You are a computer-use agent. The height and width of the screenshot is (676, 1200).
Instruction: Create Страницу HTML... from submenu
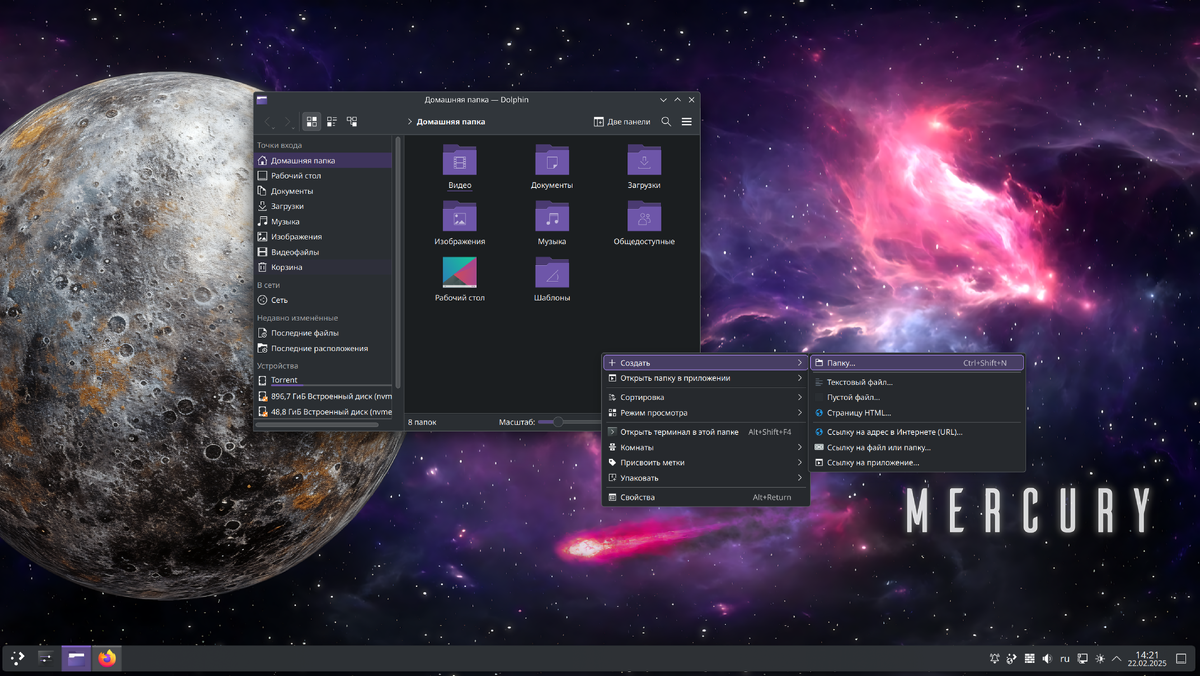pos(917,412)
